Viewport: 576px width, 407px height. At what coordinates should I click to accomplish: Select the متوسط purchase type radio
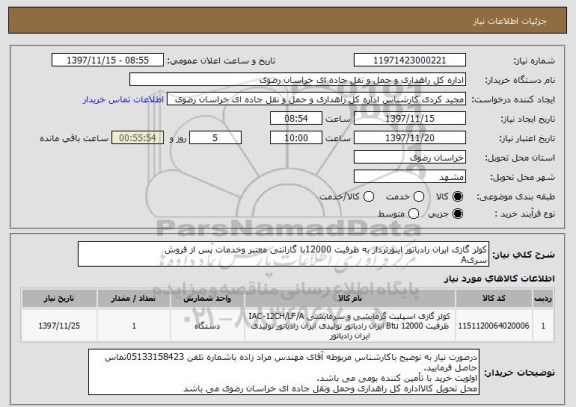pos(414,213)
